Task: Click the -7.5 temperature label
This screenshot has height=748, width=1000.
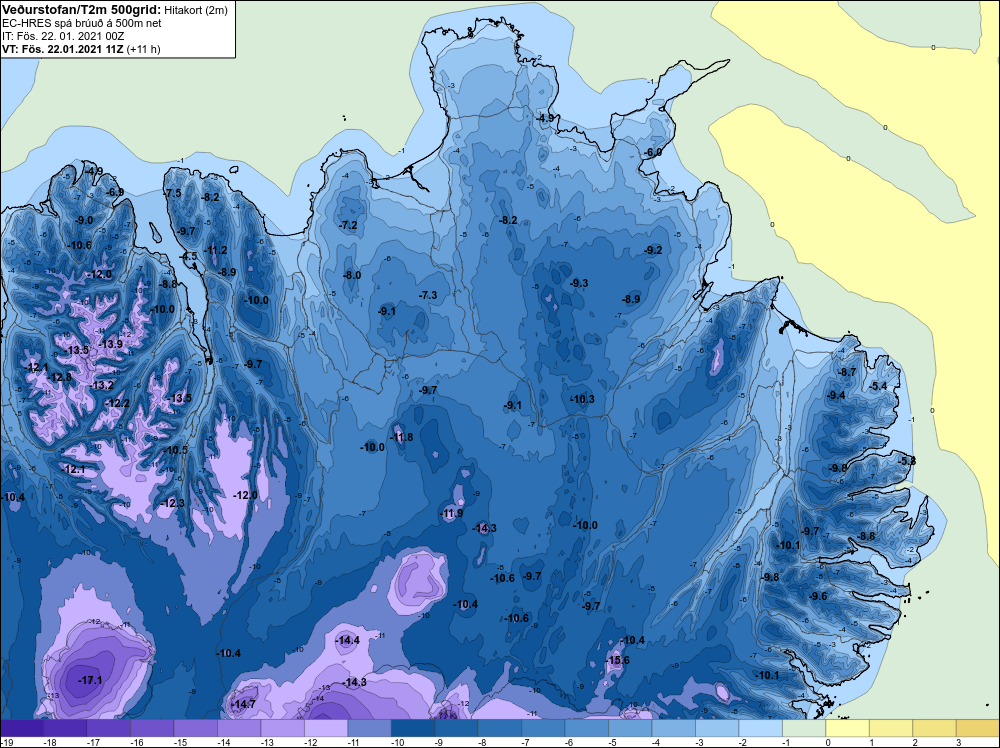Action: [172, 193]
